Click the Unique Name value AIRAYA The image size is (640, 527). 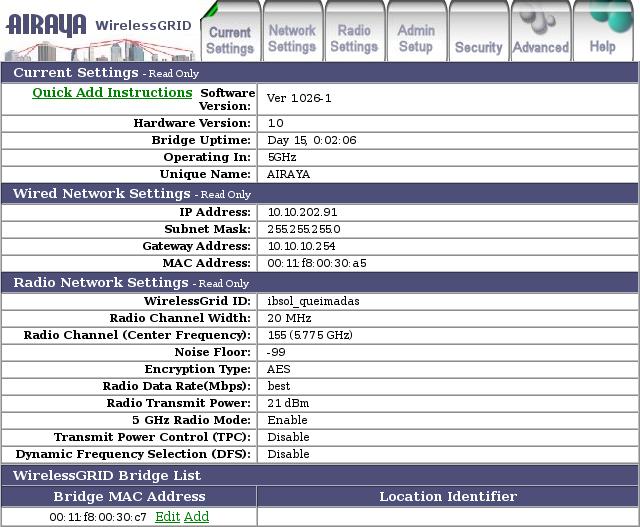click(289, 174)
